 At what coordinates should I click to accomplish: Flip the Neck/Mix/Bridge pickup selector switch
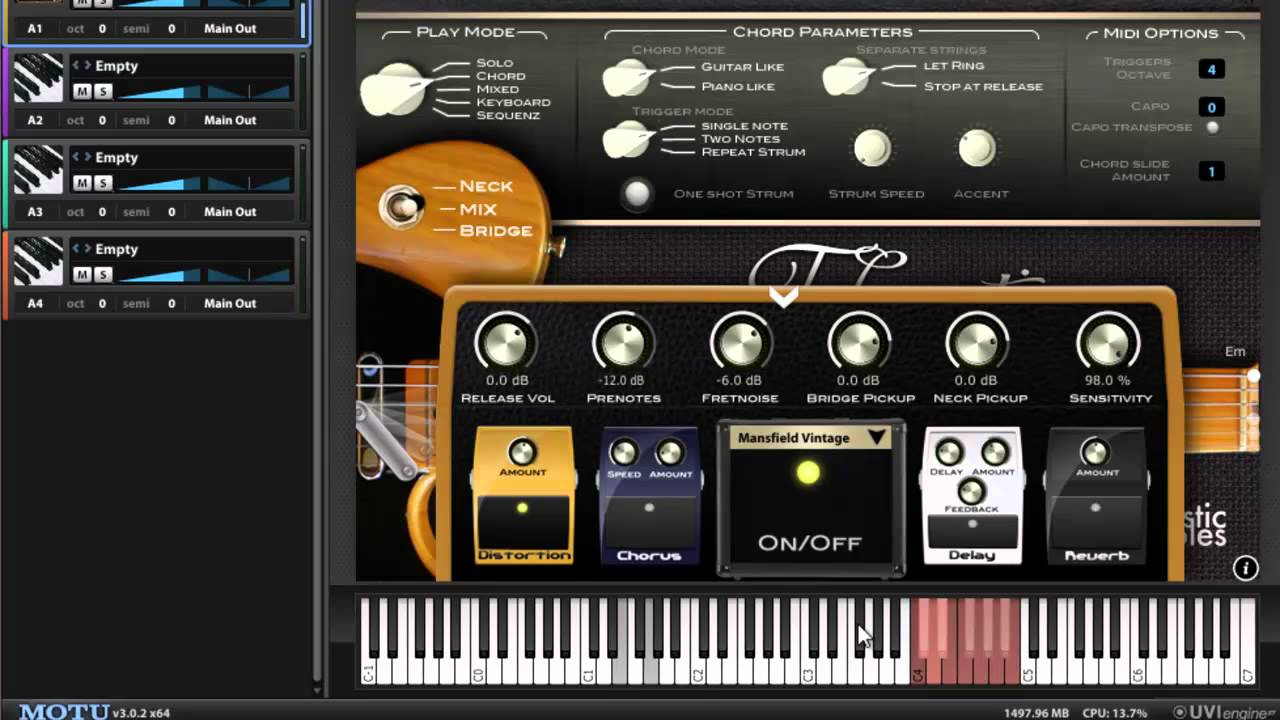pyautogui.click(x=400, y=206)
